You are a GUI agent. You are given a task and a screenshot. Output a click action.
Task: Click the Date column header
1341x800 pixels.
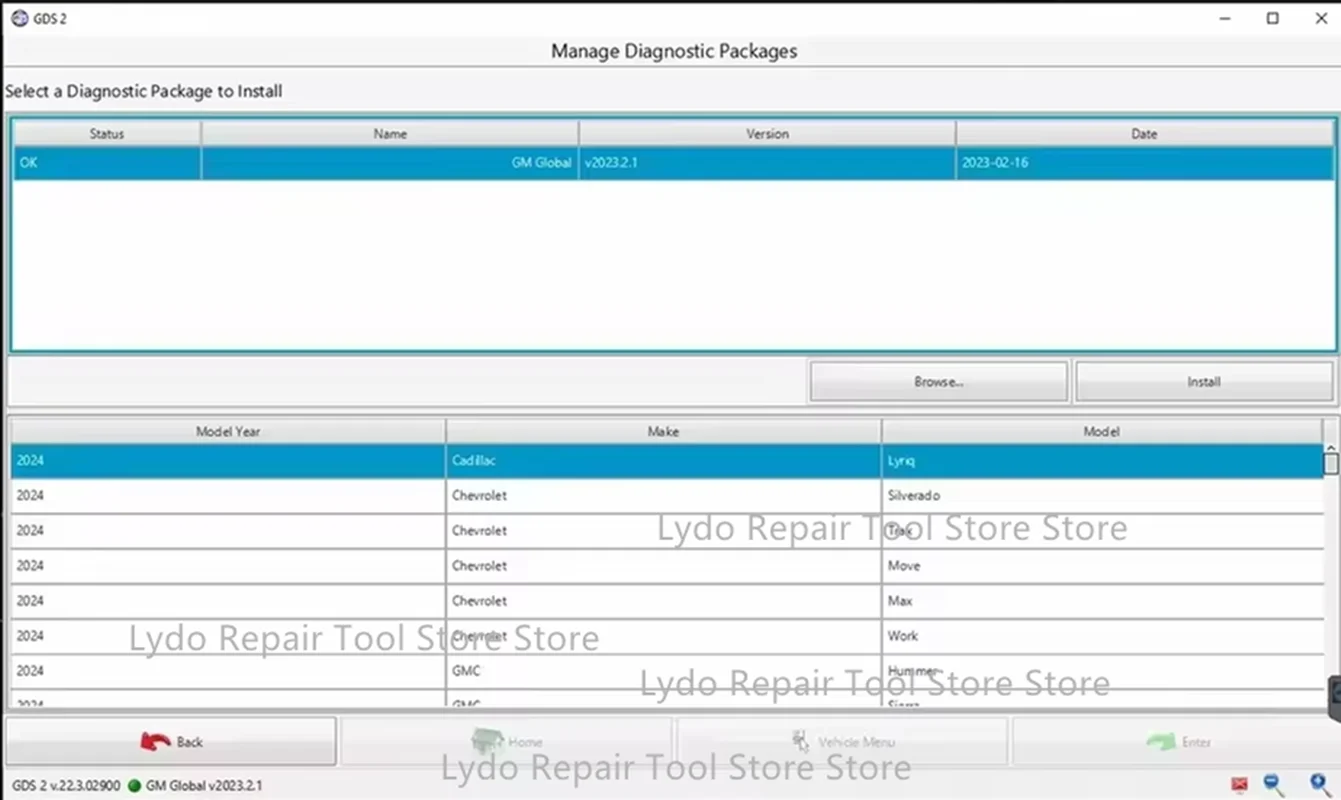(x=1143, y=133)
